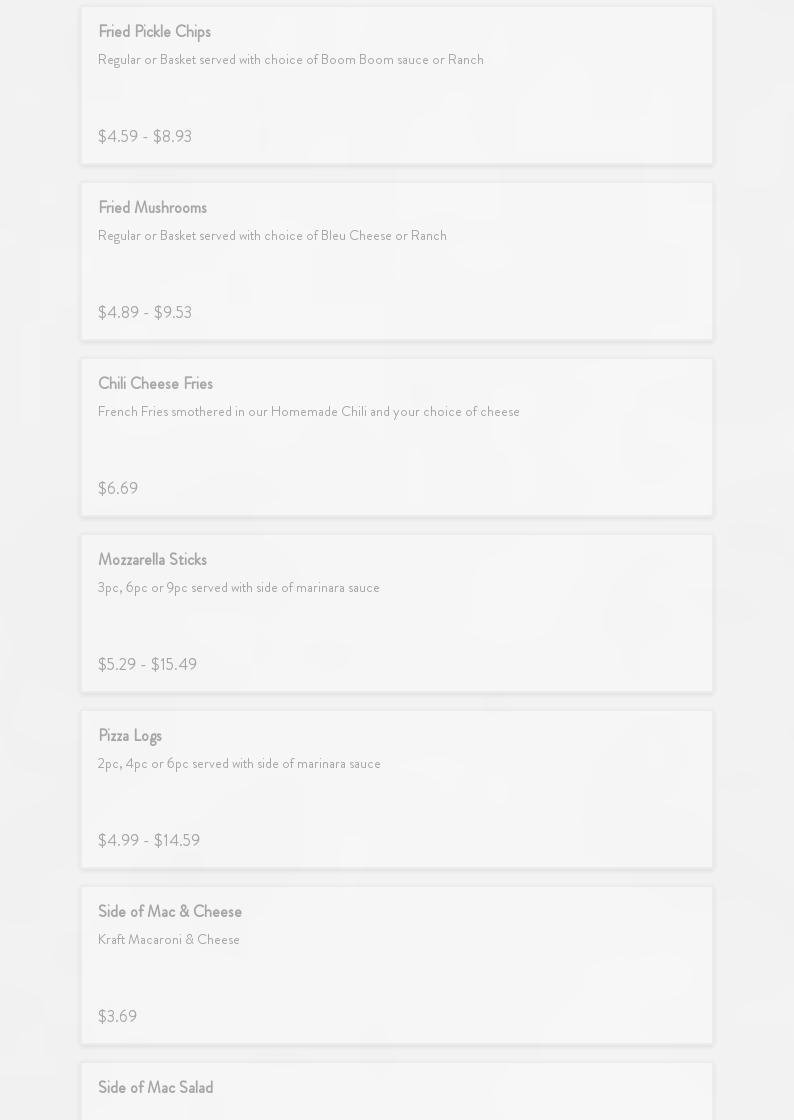Open the Pizza Logs item
This screenshot has height=1120, width=794.
click(x=130, y=736)
